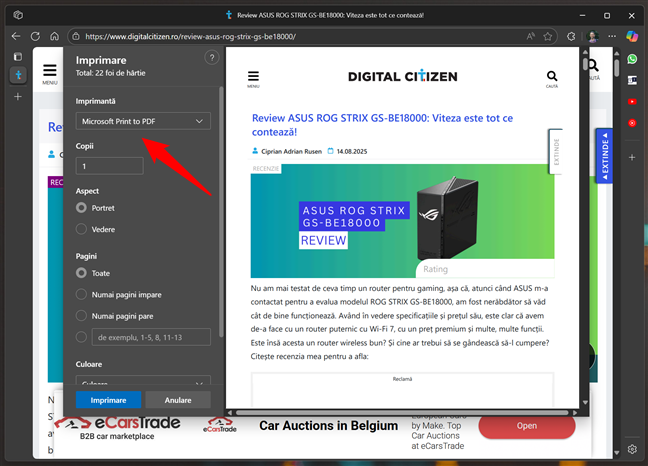This screenshot has width=648, height=466.
Task: Open the Microsoft Print to PDF dropdown
Action: tap(143, 122)
